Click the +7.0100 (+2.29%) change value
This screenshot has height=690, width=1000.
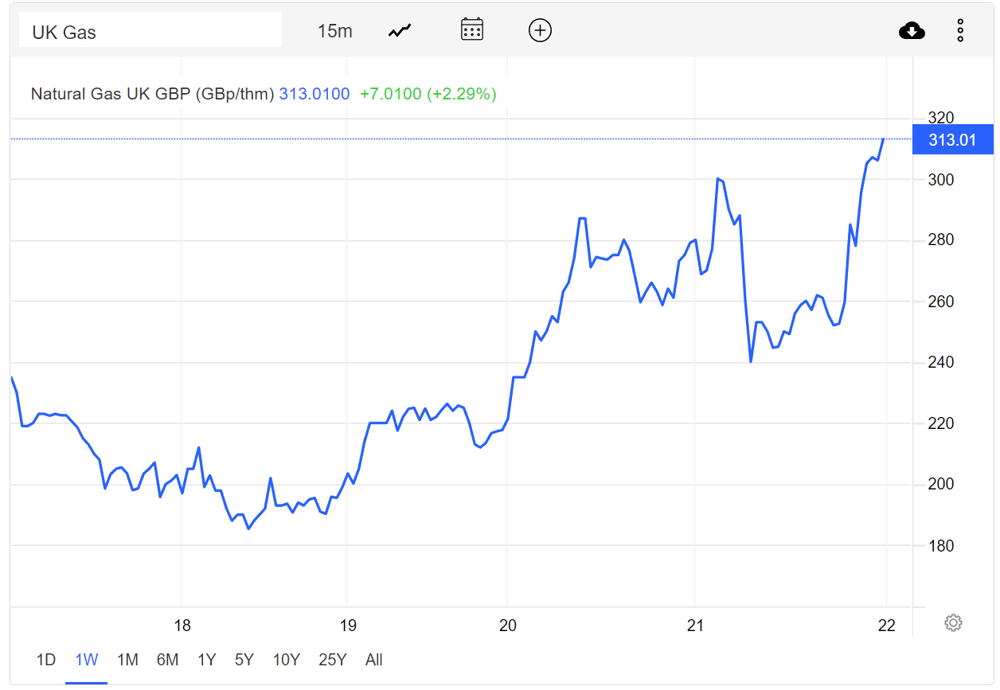click(x=428, y=94)
